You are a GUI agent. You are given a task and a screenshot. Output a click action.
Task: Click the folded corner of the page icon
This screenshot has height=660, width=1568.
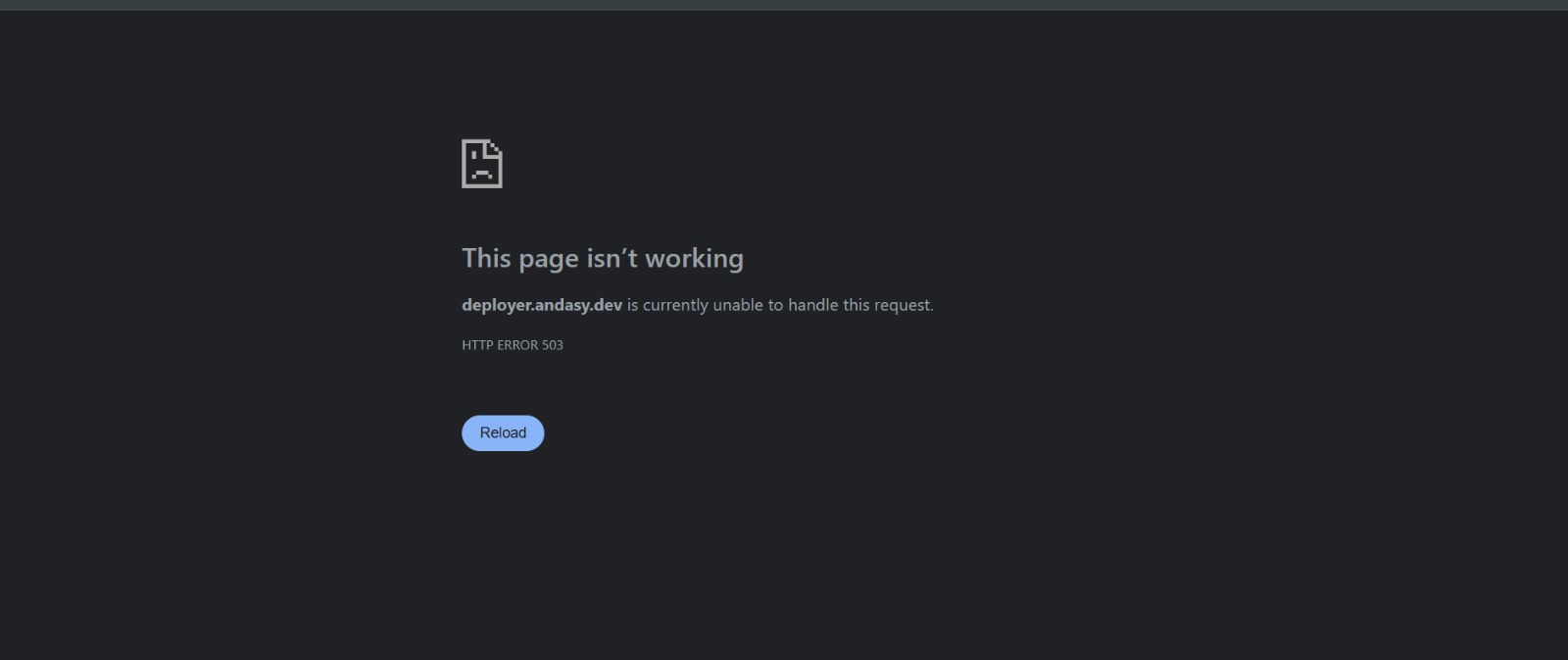click(495, 147)
